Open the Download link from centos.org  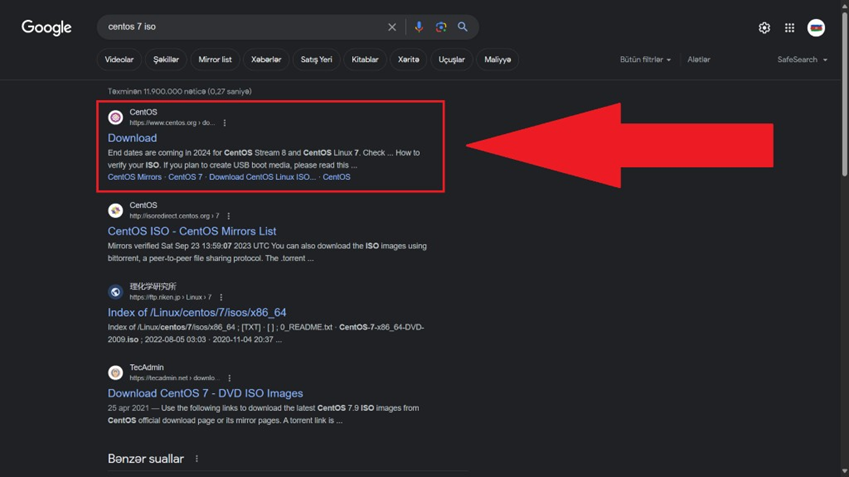click(132, 138)
